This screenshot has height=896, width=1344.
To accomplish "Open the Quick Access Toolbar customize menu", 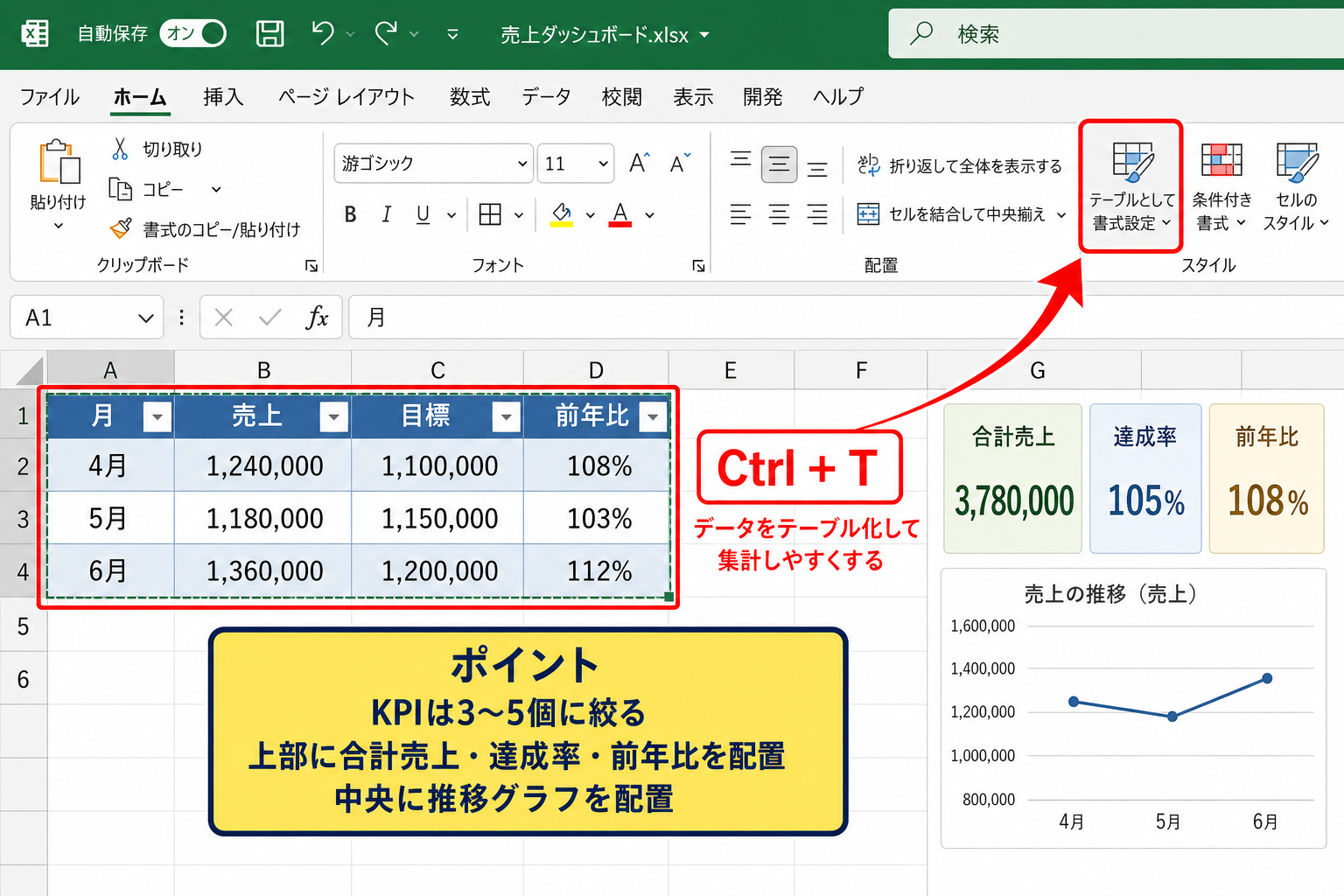I will pyautogui.click(x=452, y=34).
